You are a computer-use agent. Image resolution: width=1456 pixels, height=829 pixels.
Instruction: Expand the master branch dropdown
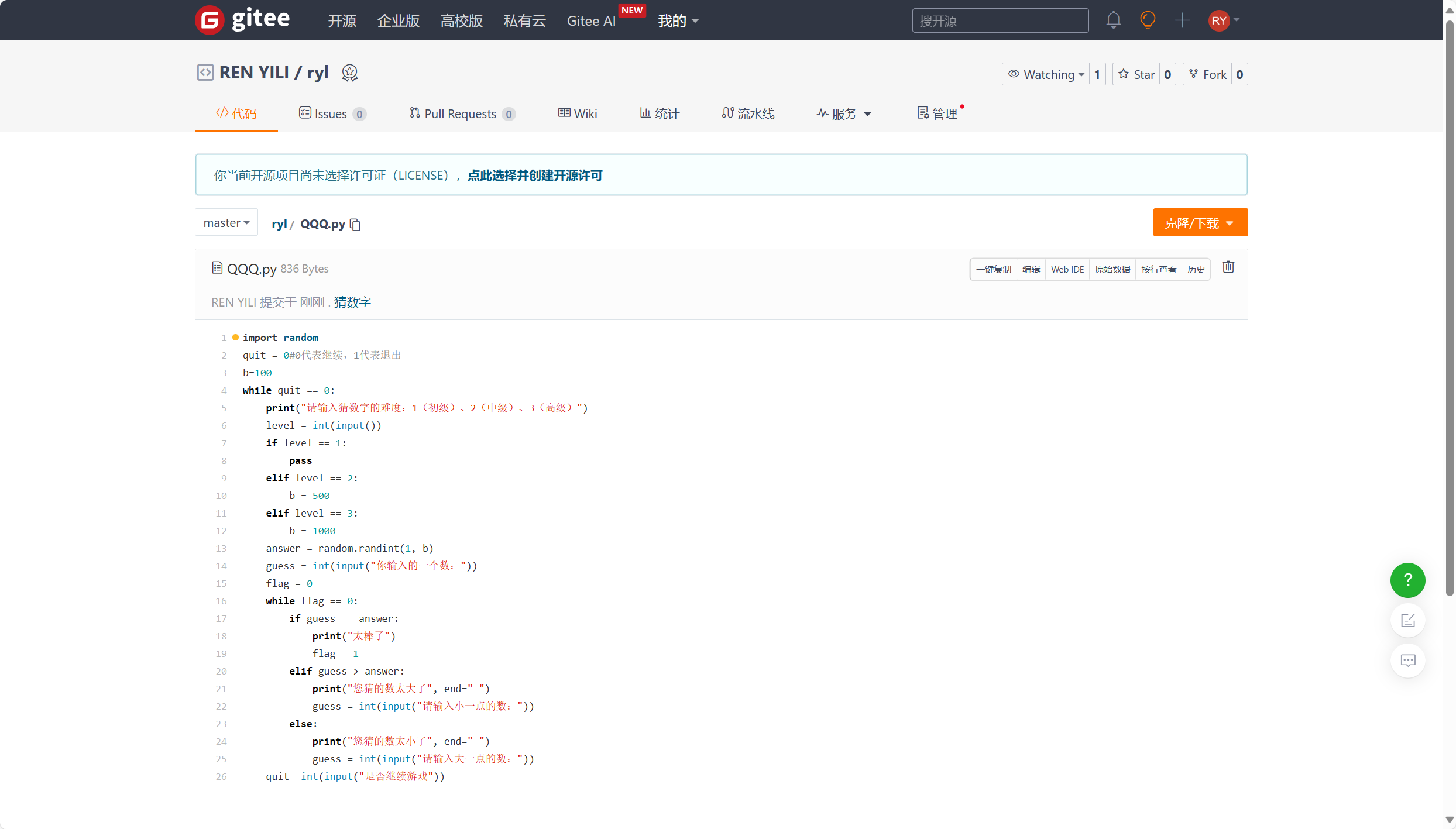click(226, 222)
